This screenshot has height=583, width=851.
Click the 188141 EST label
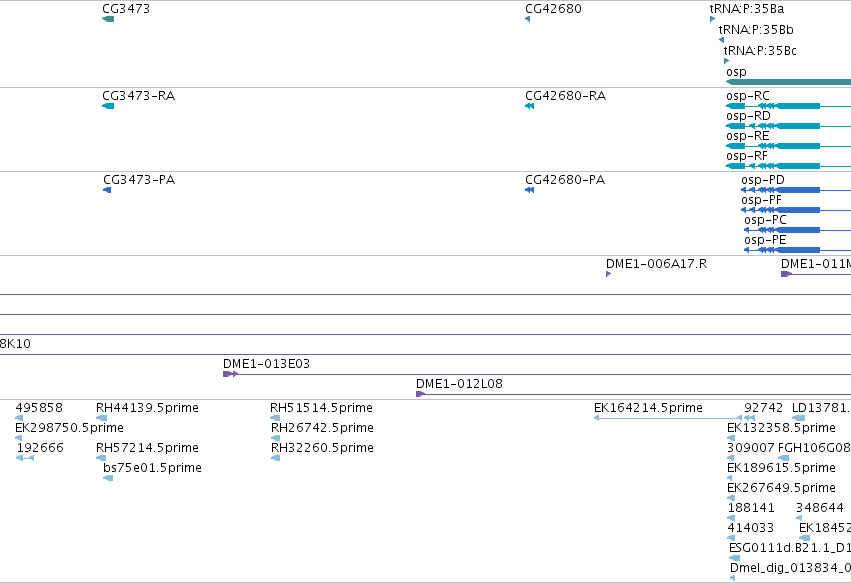point(751,508)
